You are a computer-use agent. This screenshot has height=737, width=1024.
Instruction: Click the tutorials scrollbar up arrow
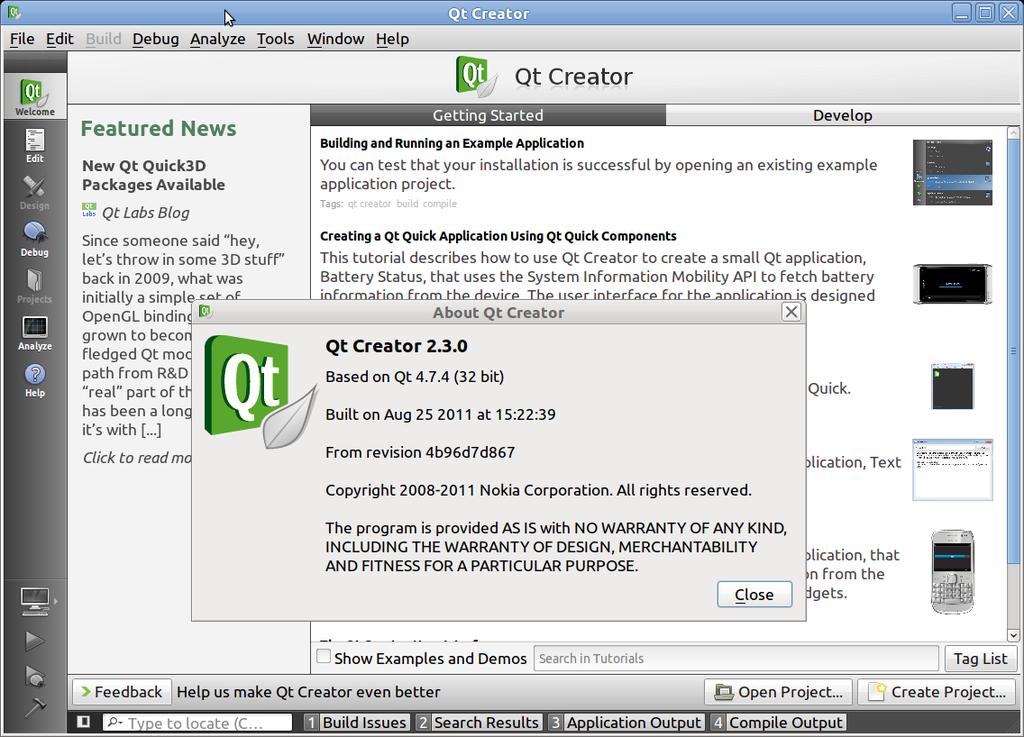click(1013, 133)
